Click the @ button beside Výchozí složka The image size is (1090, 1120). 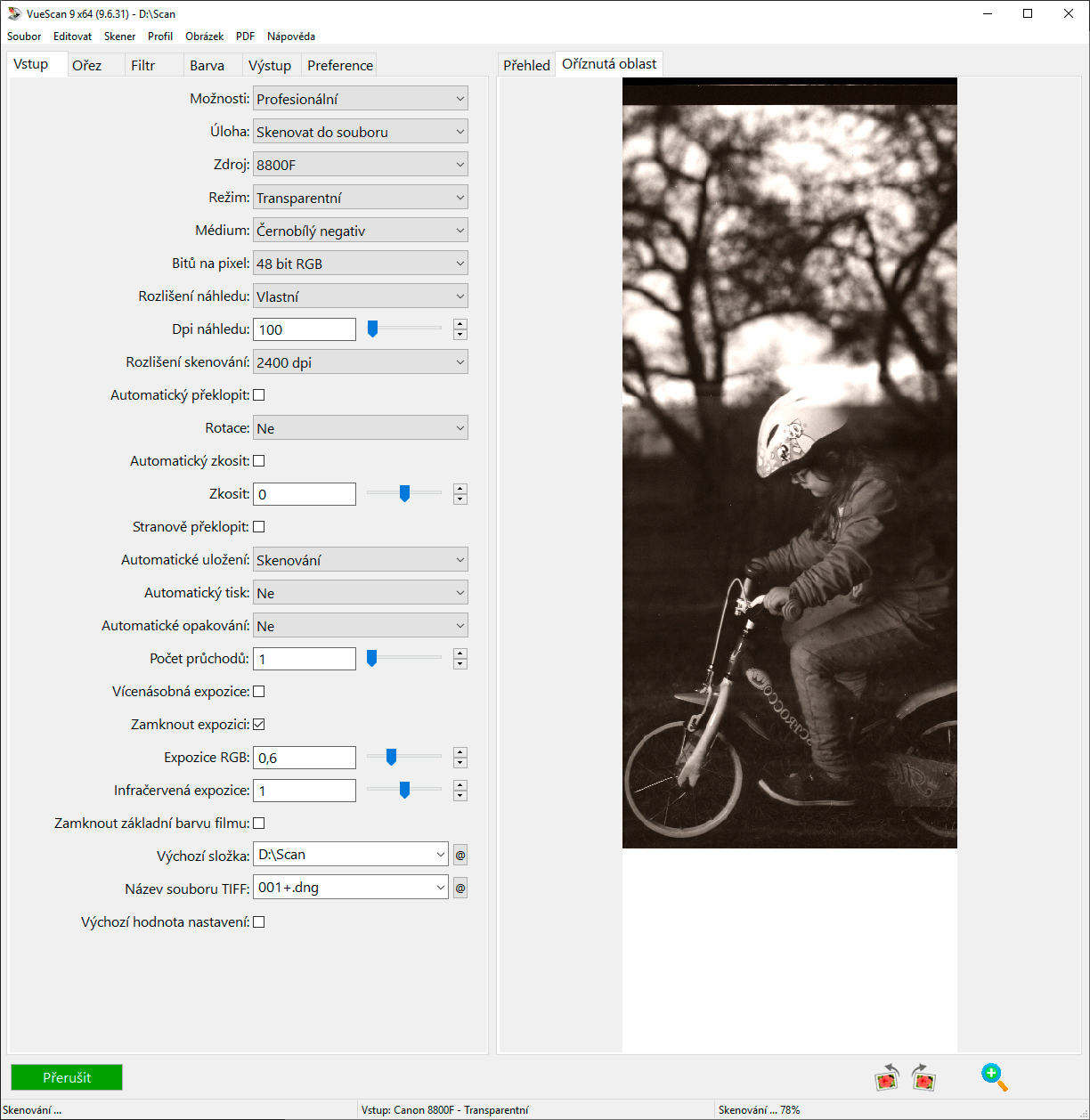460,856
